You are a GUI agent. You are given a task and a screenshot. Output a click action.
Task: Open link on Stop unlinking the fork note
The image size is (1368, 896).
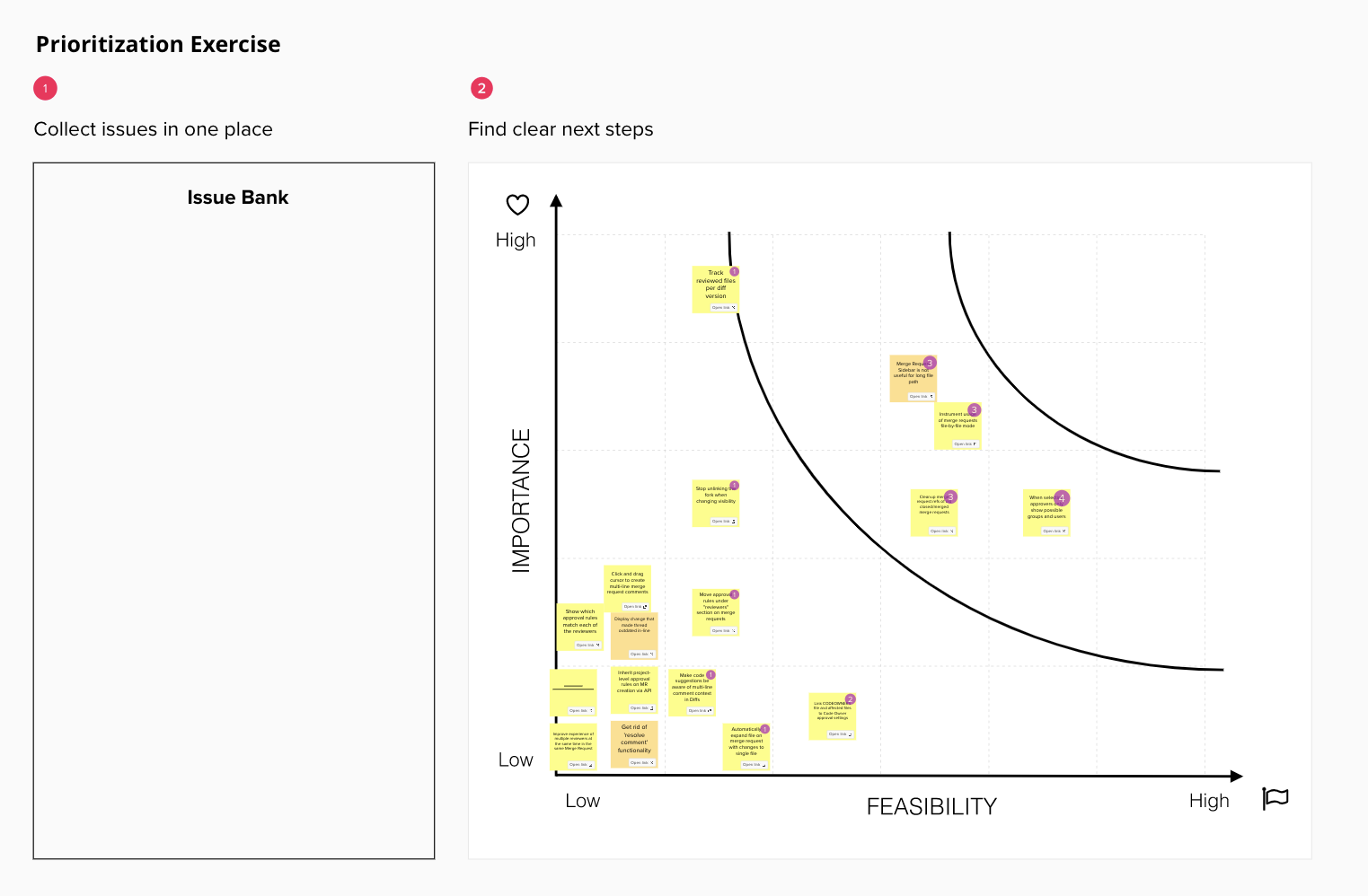click(722, 521)
